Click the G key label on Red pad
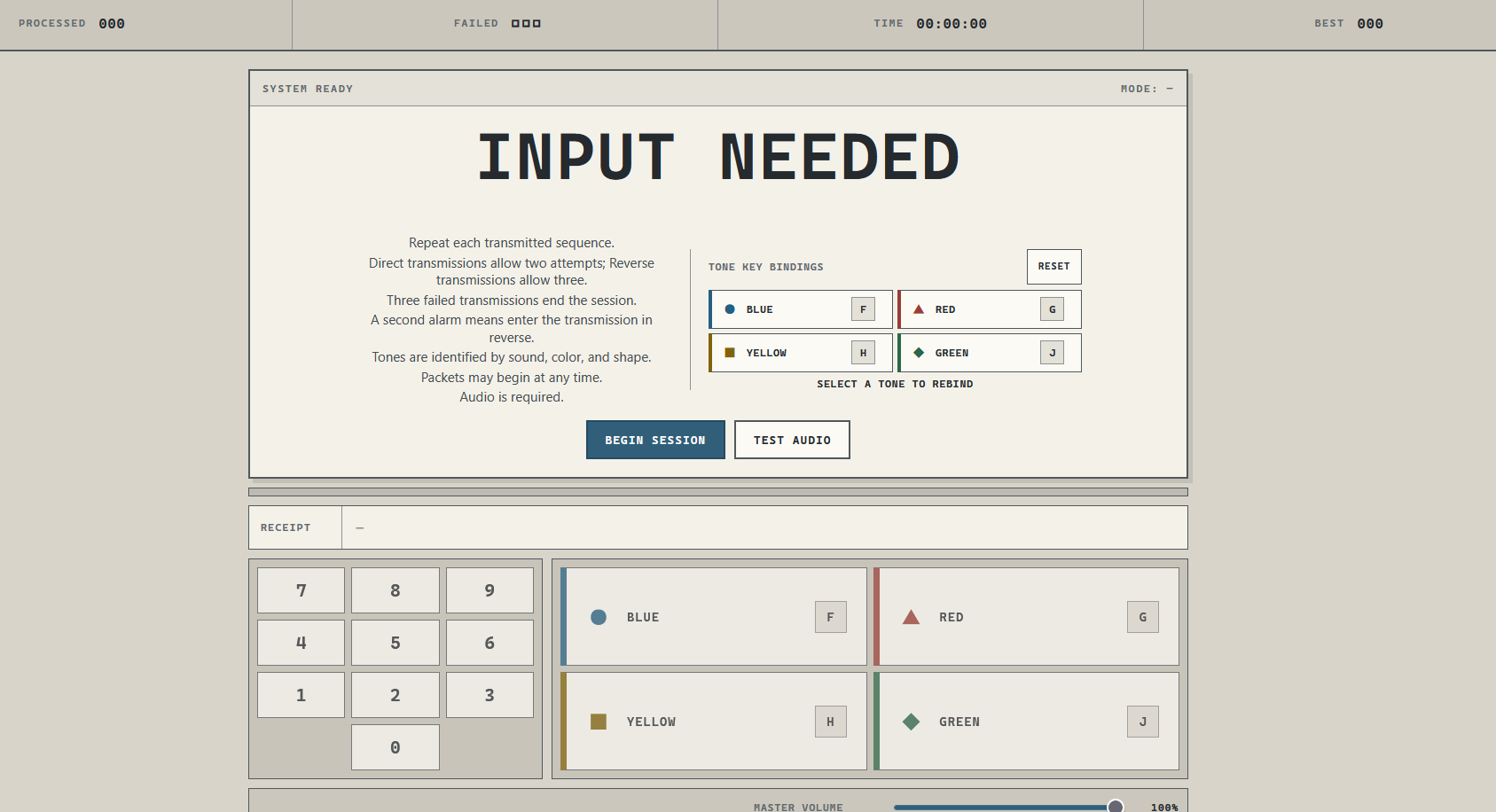Image resolution: width=1496 pixels, height=812 pixels. (x=1143, y=617)
